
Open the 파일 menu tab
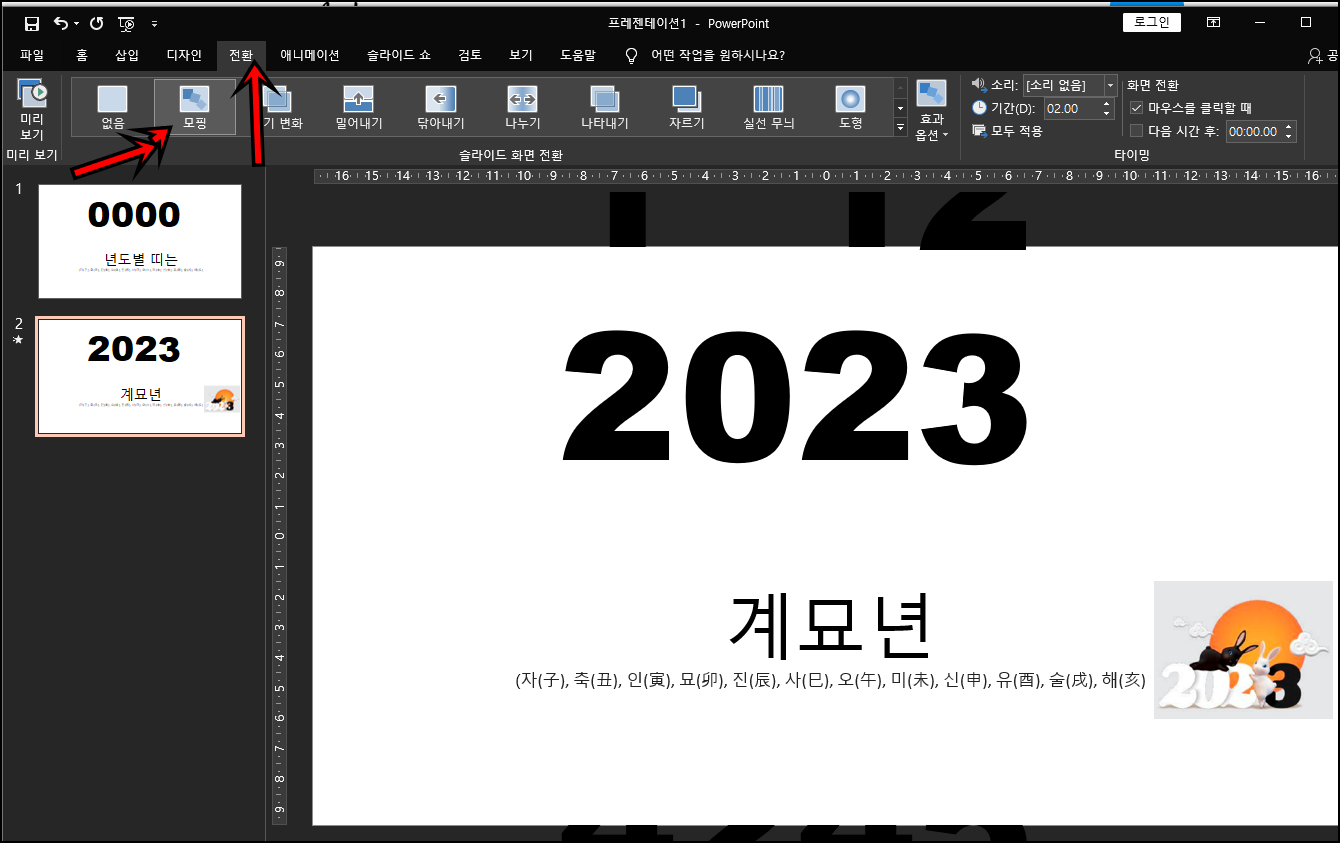click(32, 55)
